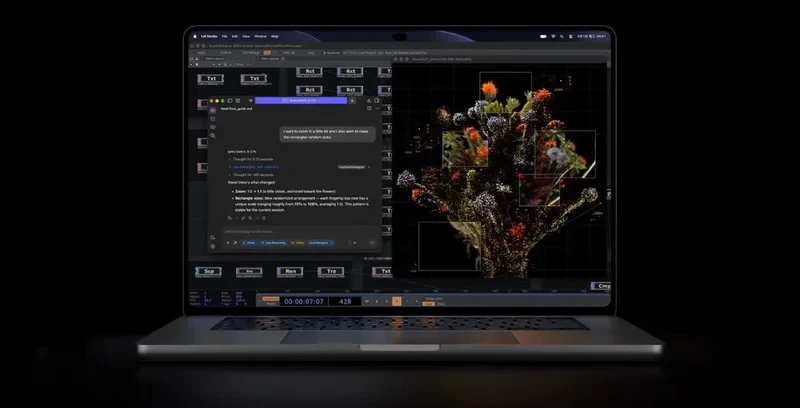This screenshot has width=800, height=408.
Task: Open the purple model selector in LM Studio
Action: click(x=301, y=100)
